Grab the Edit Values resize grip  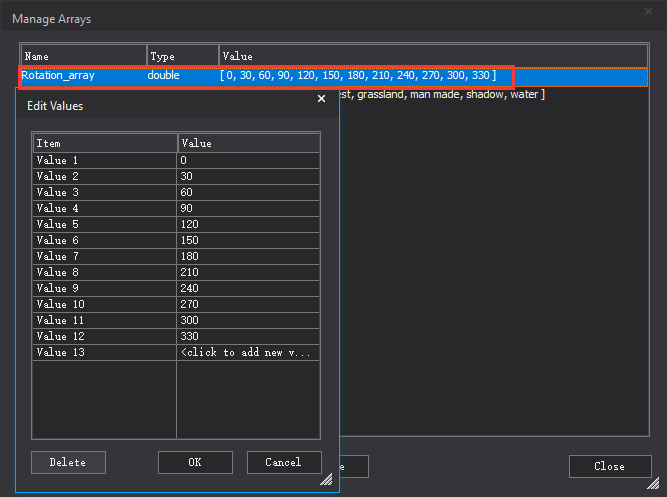coord(326,481)
